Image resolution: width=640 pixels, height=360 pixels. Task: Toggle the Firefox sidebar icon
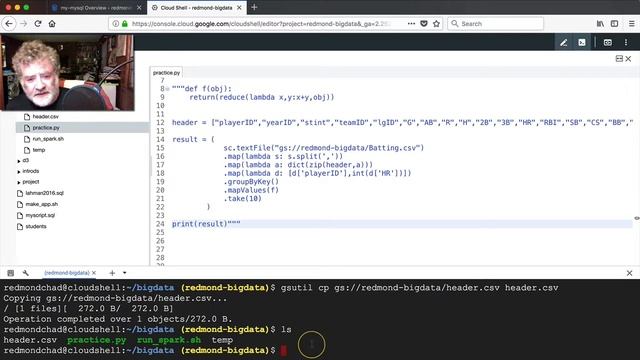614,24
